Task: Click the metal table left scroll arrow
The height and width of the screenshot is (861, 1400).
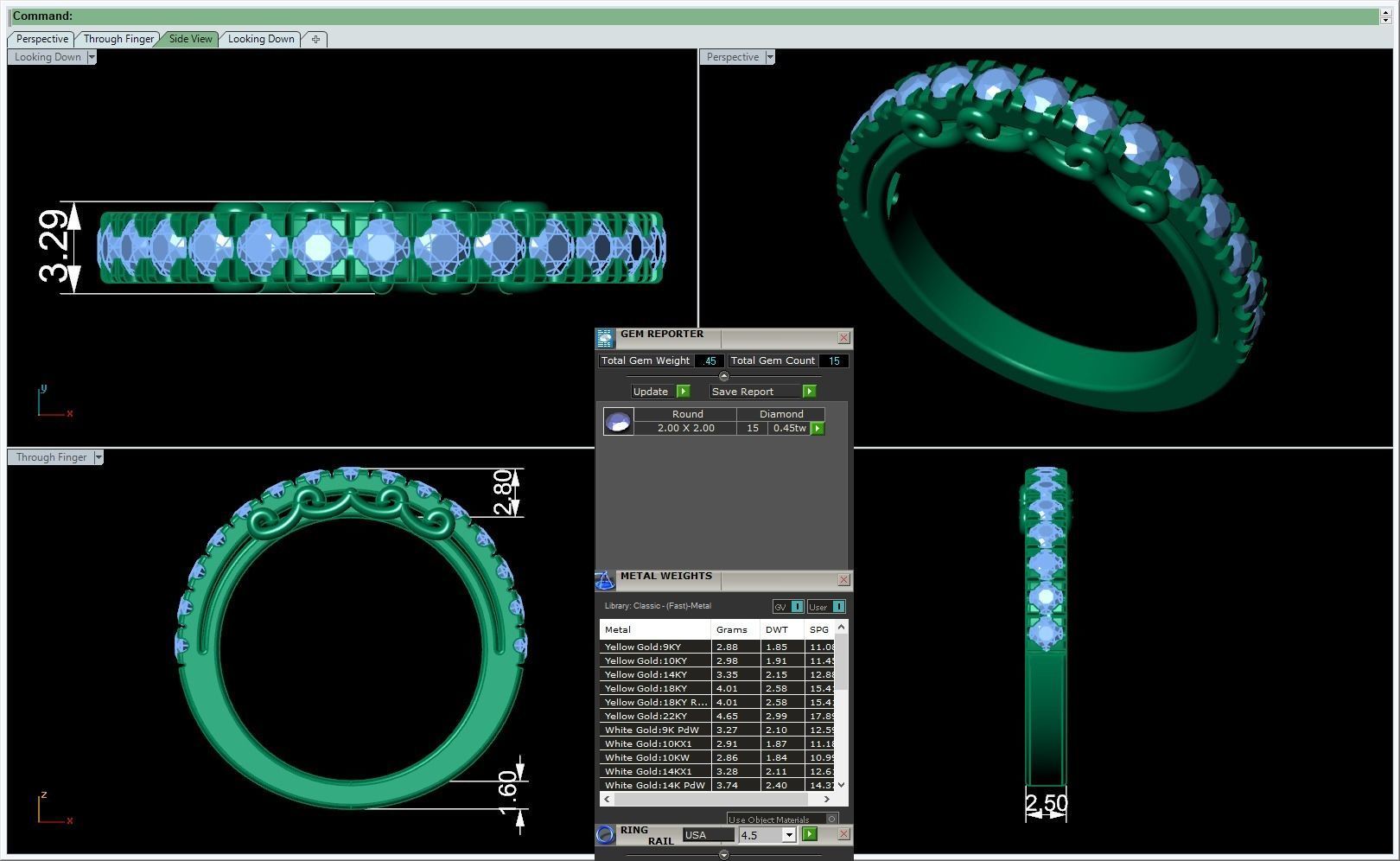Action: tap(608, 800)
